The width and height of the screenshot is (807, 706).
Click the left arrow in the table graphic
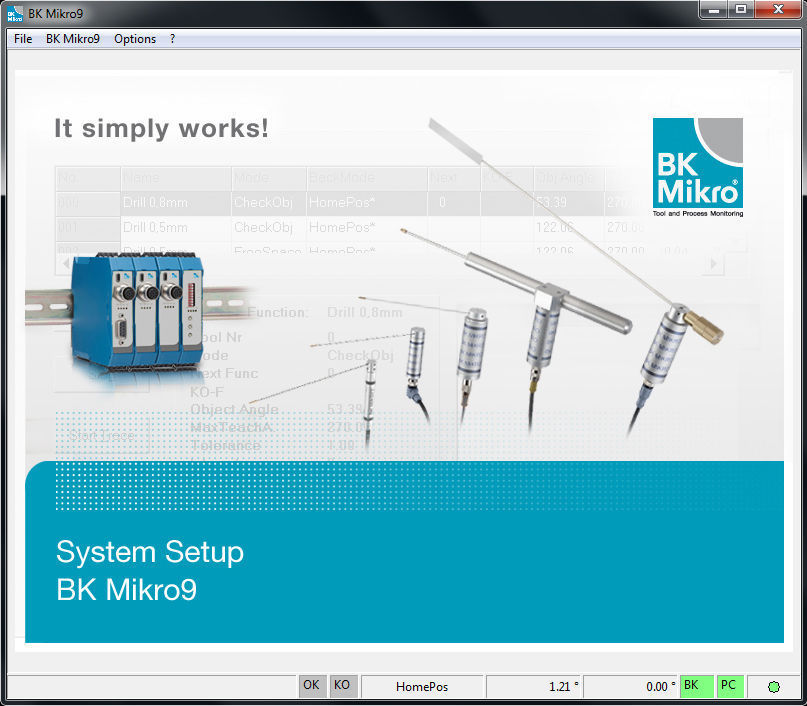pos(64,262)
